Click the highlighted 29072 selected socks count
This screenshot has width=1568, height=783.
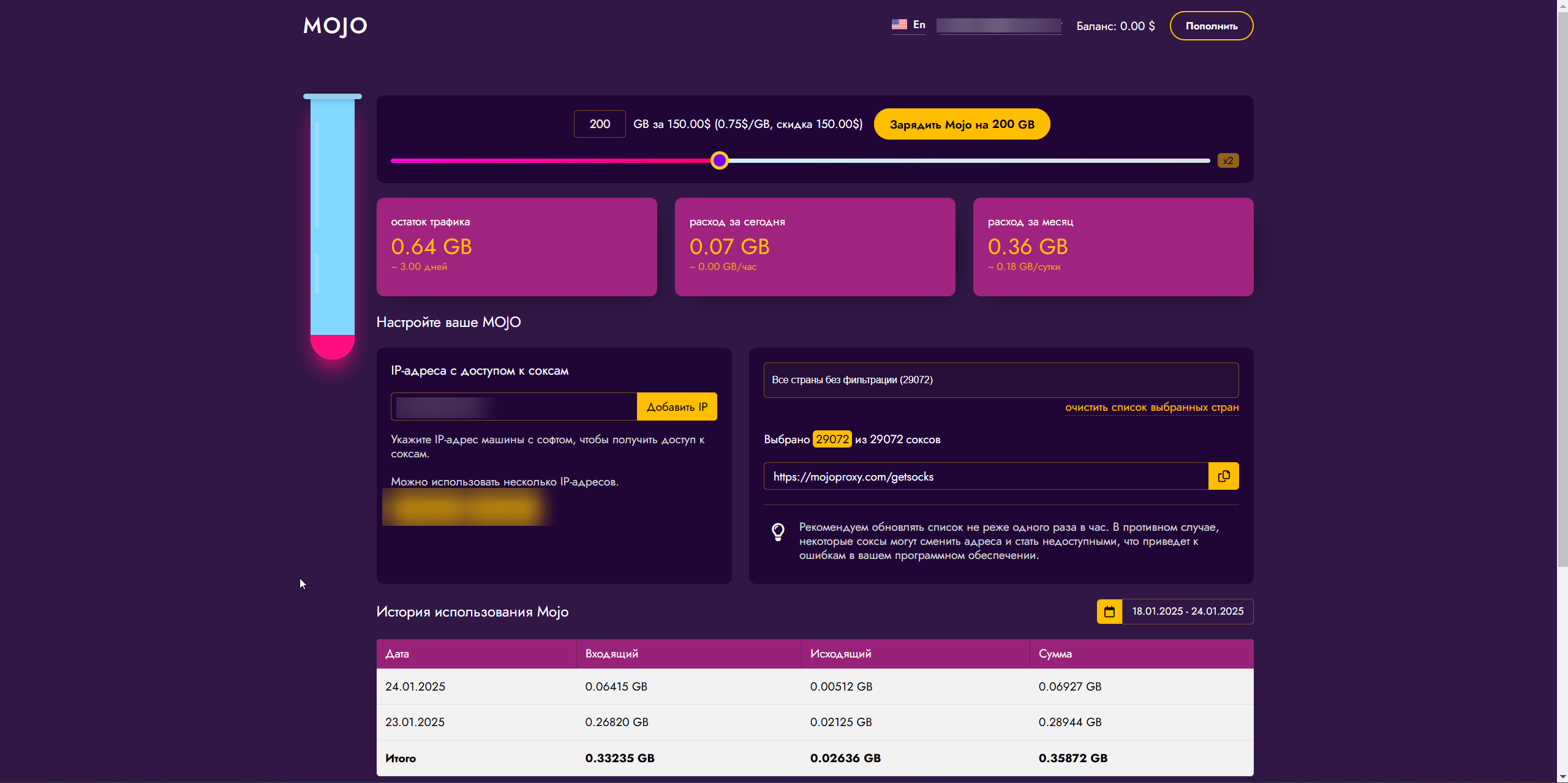click(x=832, y=440)
